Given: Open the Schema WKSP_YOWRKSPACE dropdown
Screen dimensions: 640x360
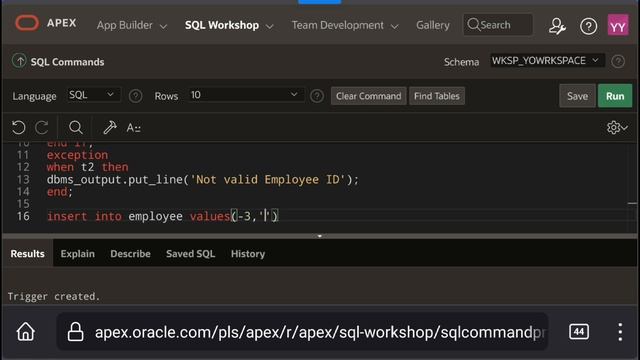Looking at the screenshot, I should [547, 61].
